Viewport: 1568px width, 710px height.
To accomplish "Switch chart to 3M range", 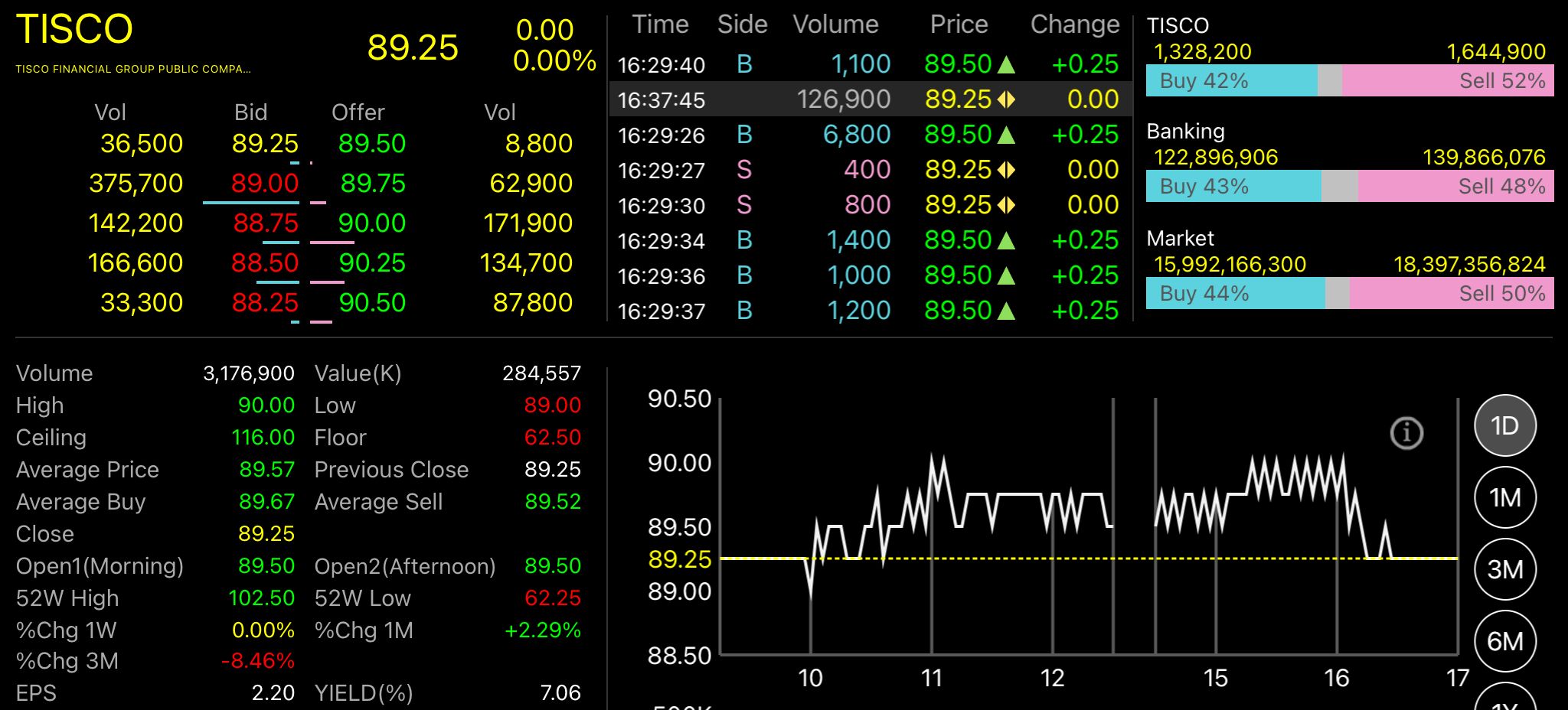I will coord(1505,569).
